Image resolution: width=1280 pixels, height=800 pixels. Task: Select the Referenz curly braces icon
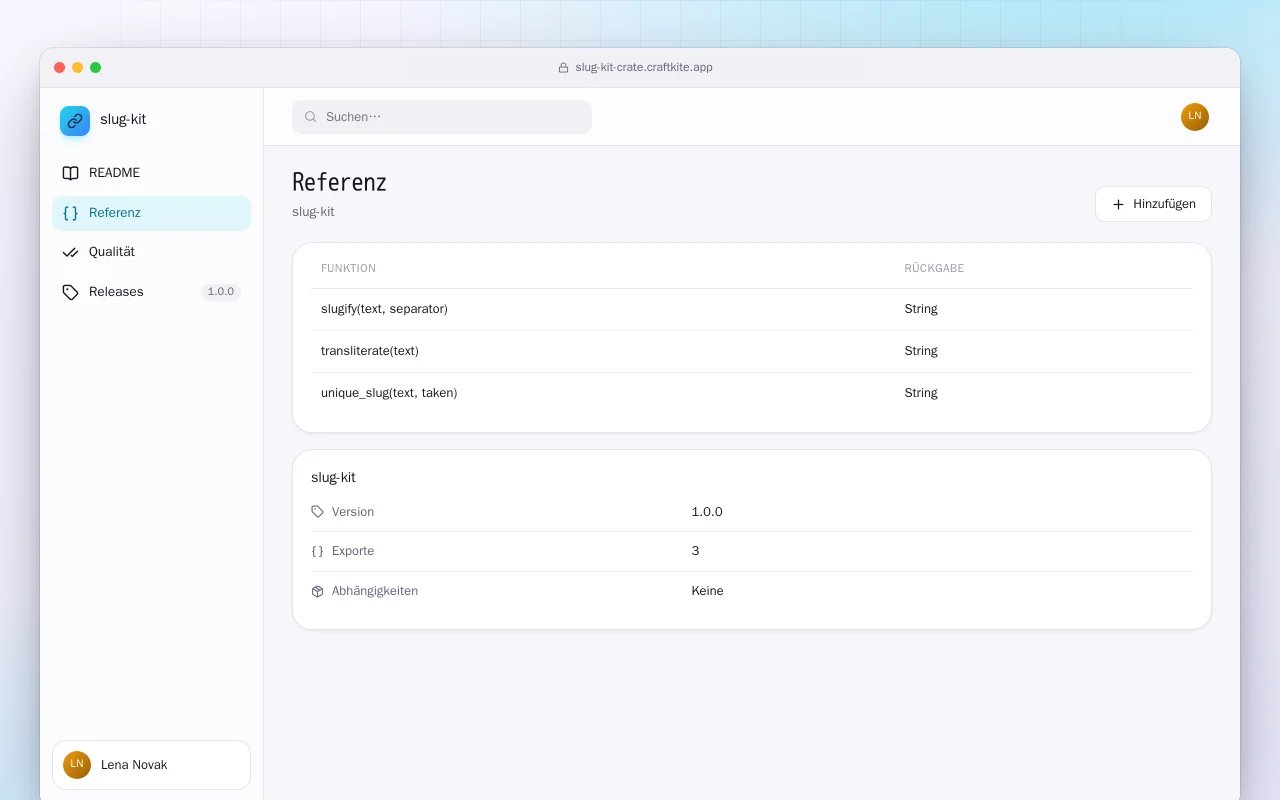coord(70,213)
